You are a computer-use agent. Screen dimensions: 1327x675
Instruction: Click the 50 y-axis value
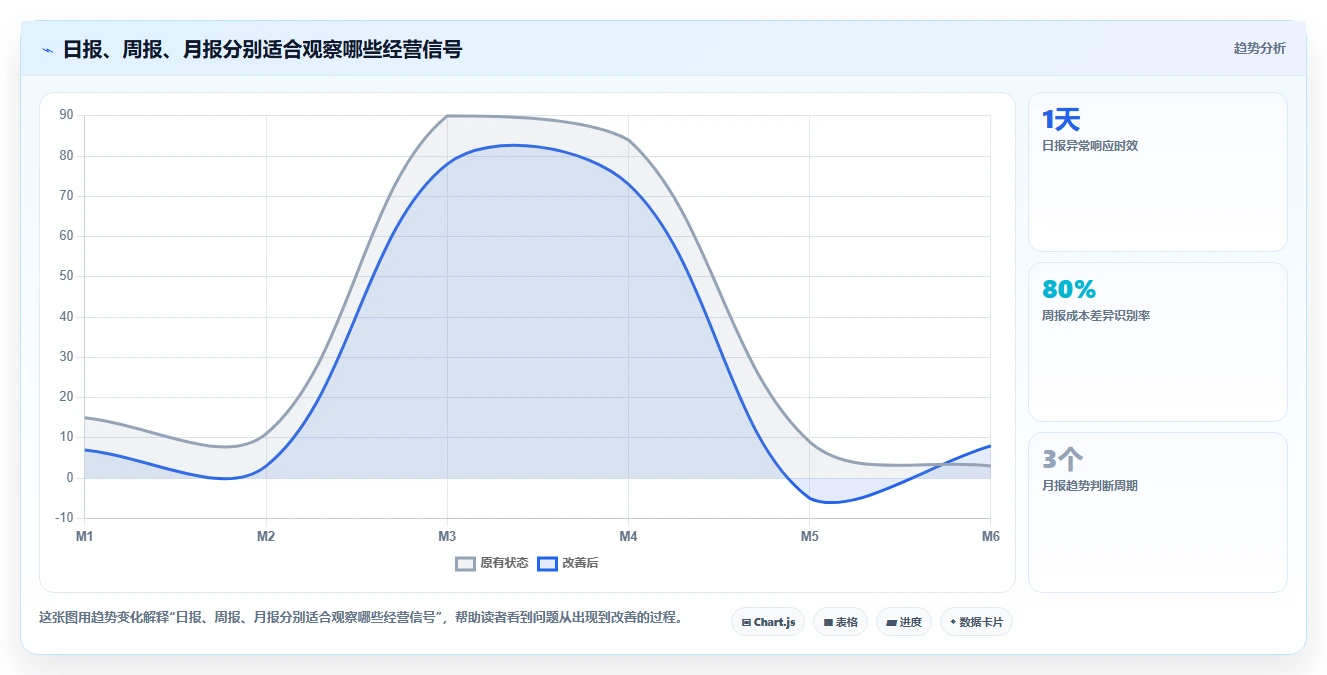click(67, 276)
